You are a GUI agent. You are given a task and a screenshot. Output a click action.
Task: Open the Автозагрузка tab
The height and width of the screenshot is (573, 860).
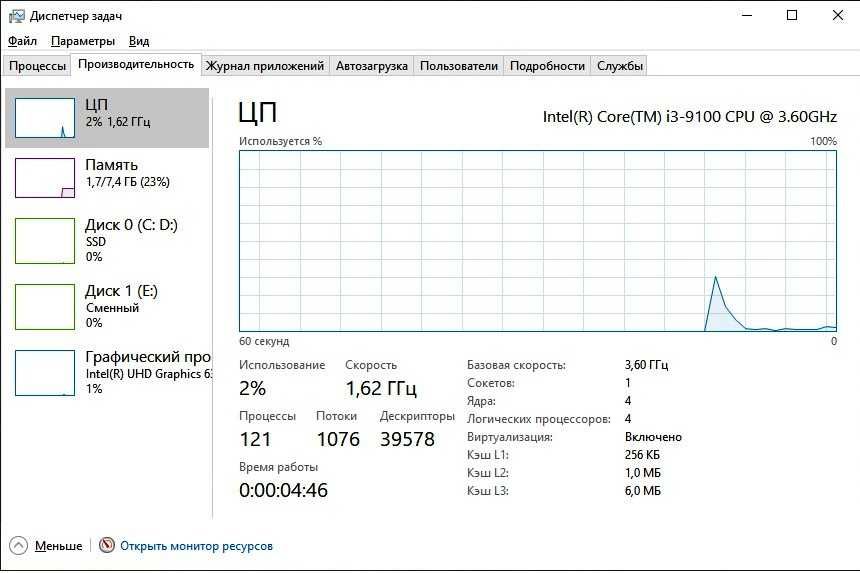pos(372,66)
